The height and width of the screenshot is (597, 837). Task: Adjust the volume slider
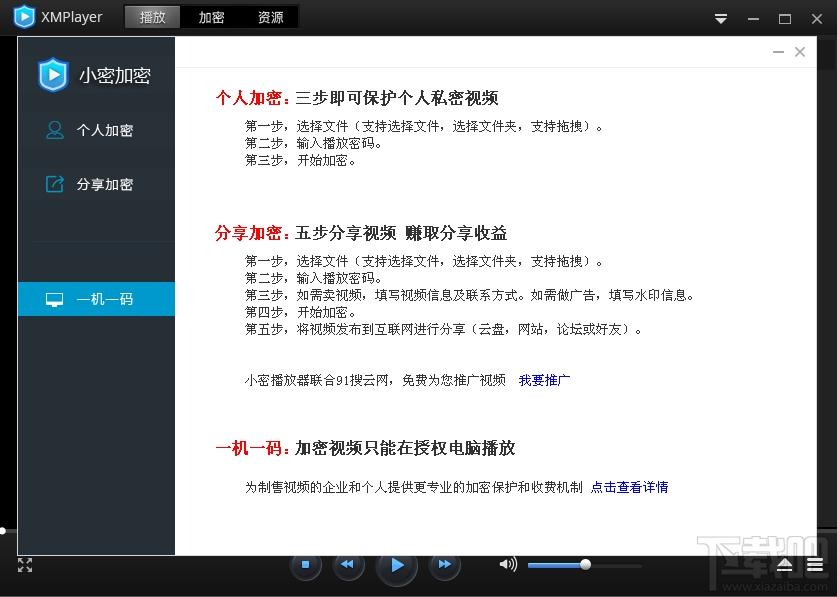584,565
